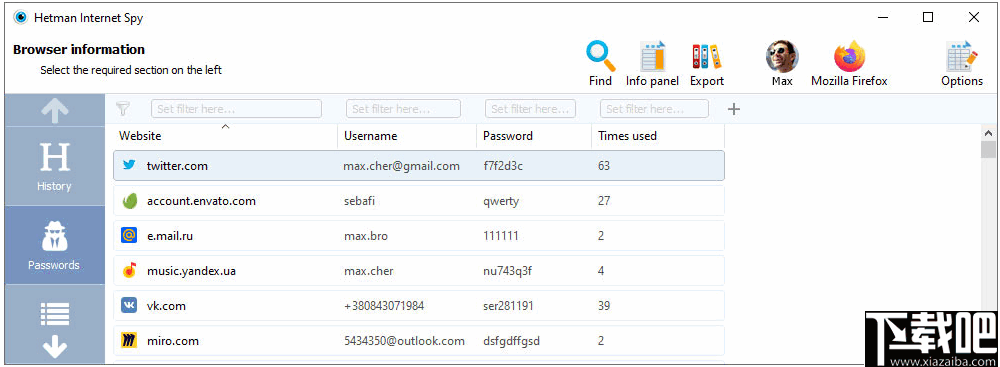Click the password ser281191
Viewport: 1000px width, 367px height.
tap(508, 306)
